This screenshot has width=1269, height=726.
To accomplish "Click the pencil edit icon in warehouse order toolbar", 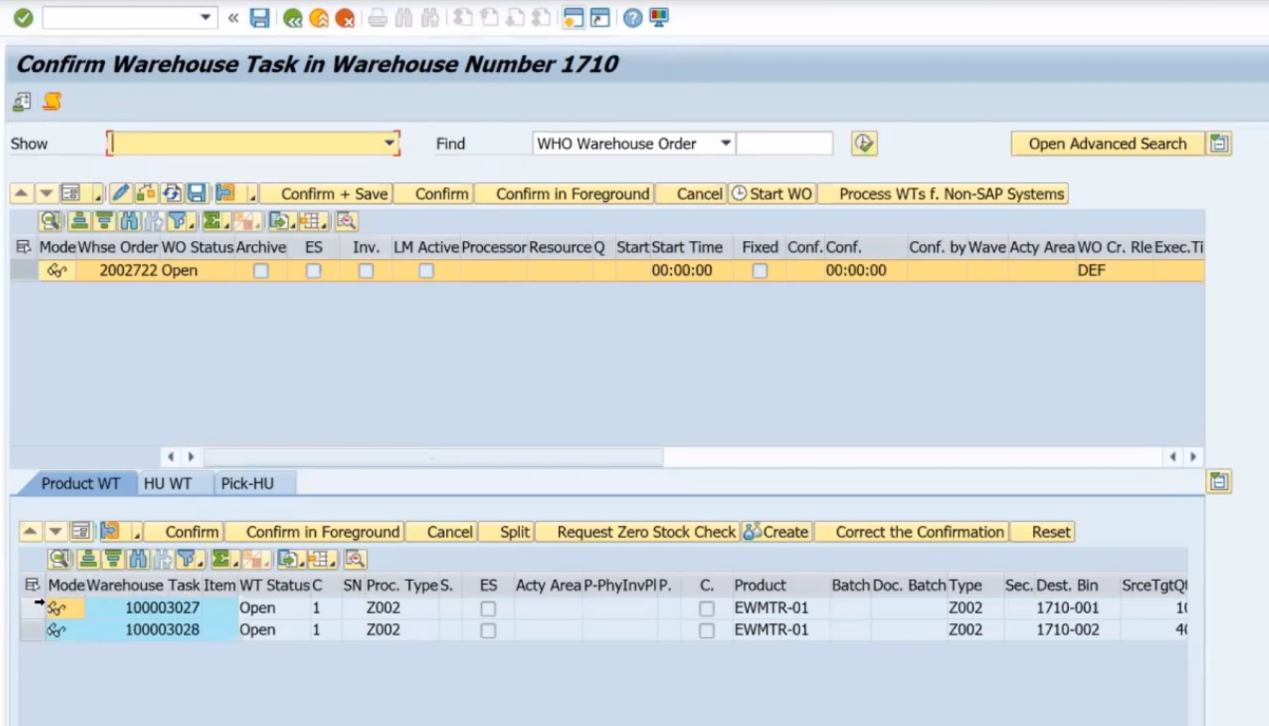I will click(x=121, y=193).
